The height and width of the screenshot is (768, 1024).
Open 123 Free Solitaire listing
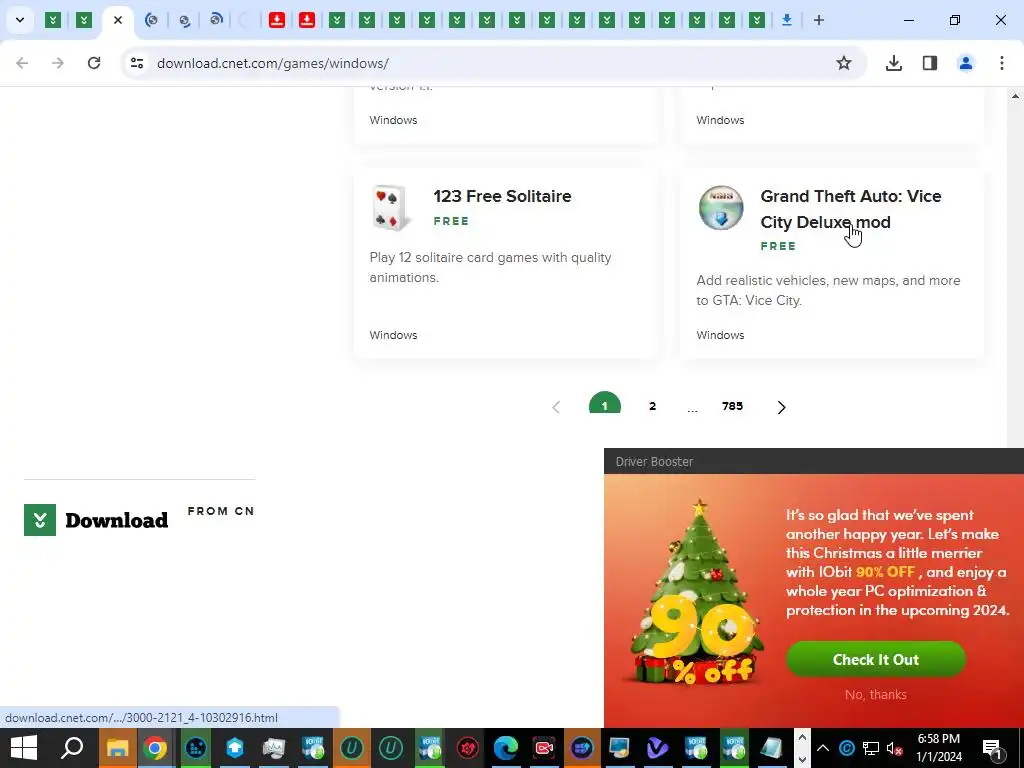[502, 196]
